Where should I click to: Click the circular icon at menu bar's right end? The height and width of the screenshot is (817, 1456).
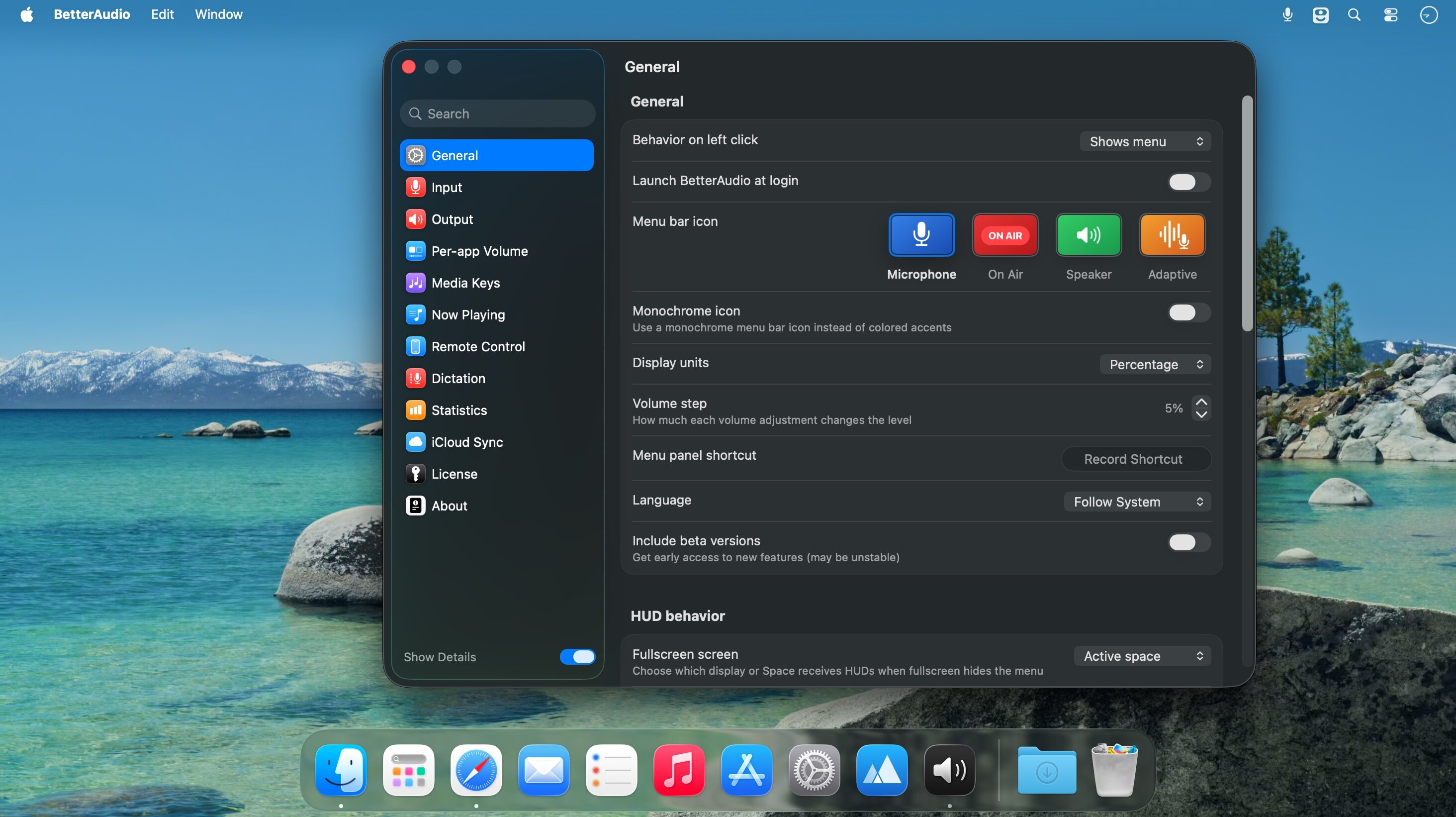point(1428,15)
